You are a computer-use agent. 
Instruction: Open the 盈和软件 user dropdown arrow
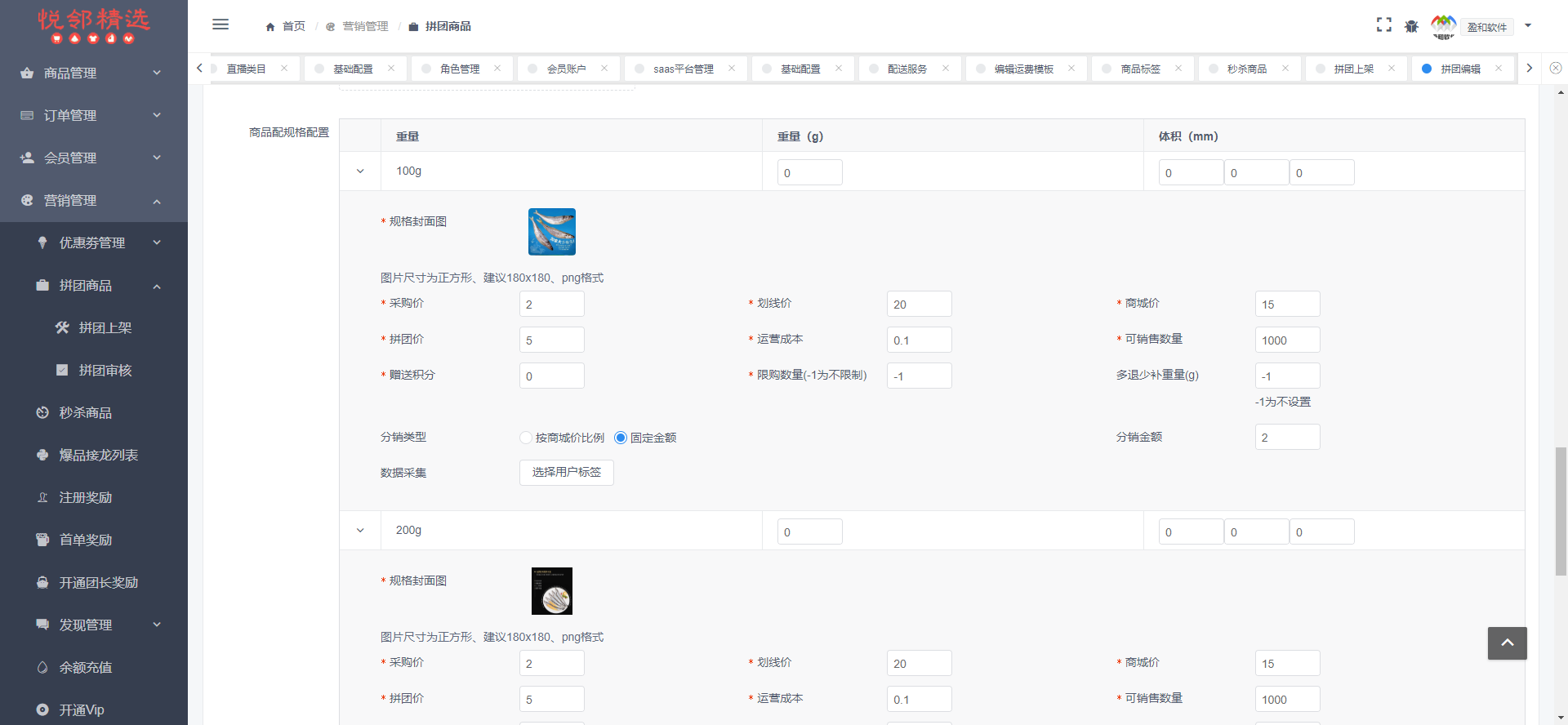[x=1528, y=25]
